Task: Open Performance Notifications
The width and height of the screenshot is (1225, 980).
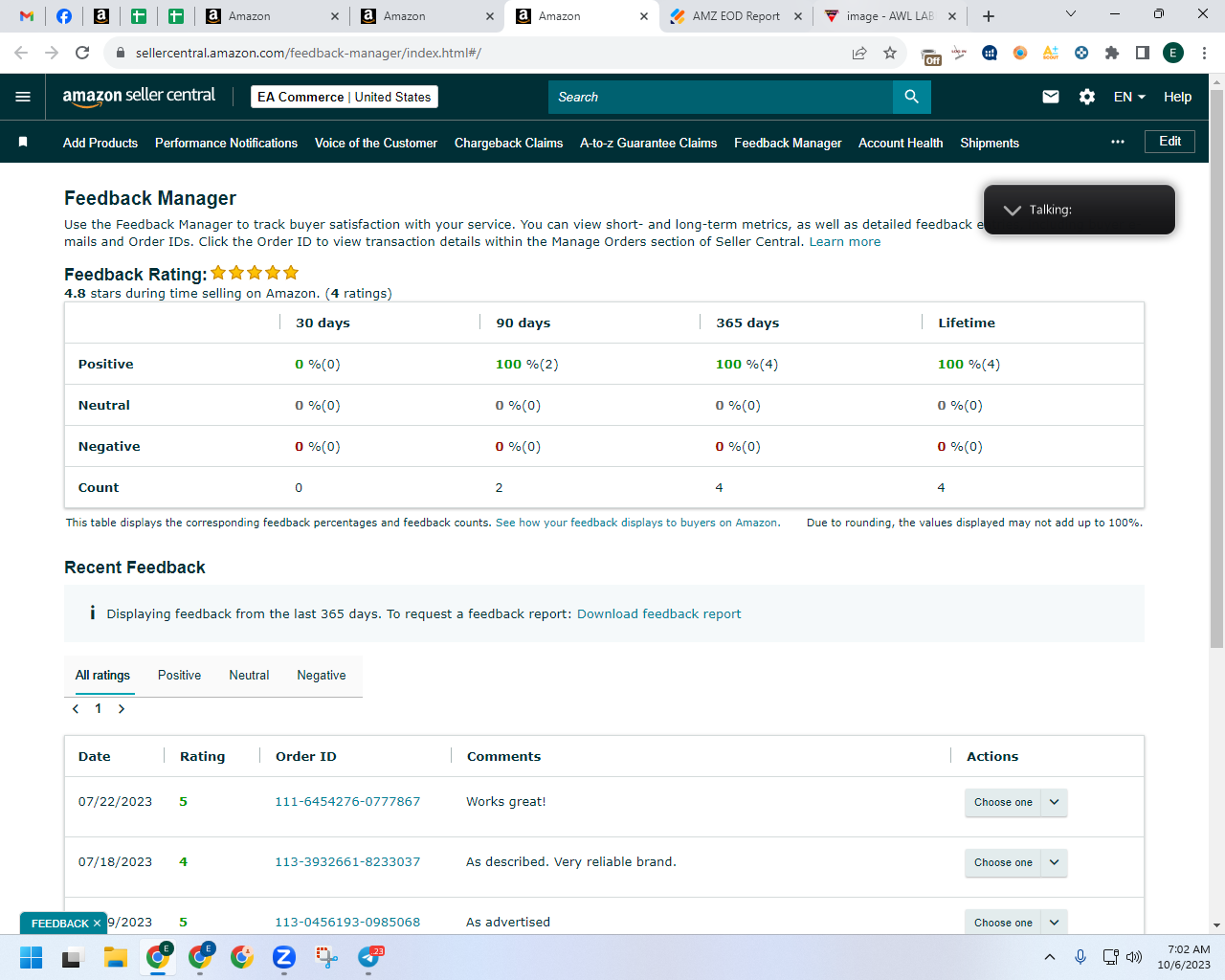Action: tap(226, 143)
